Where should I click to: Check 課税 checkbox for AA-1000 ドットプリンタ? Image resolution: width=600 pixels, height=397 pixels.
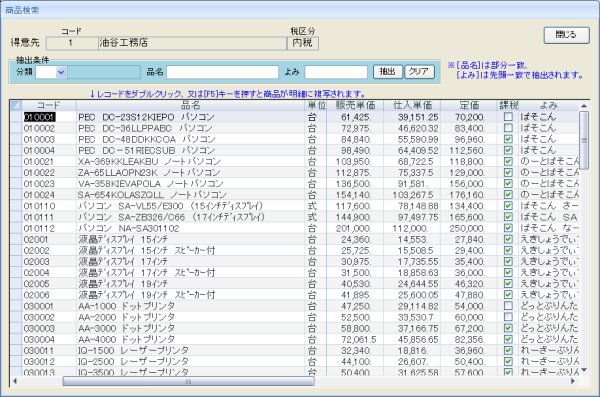(x=508, y=306)
